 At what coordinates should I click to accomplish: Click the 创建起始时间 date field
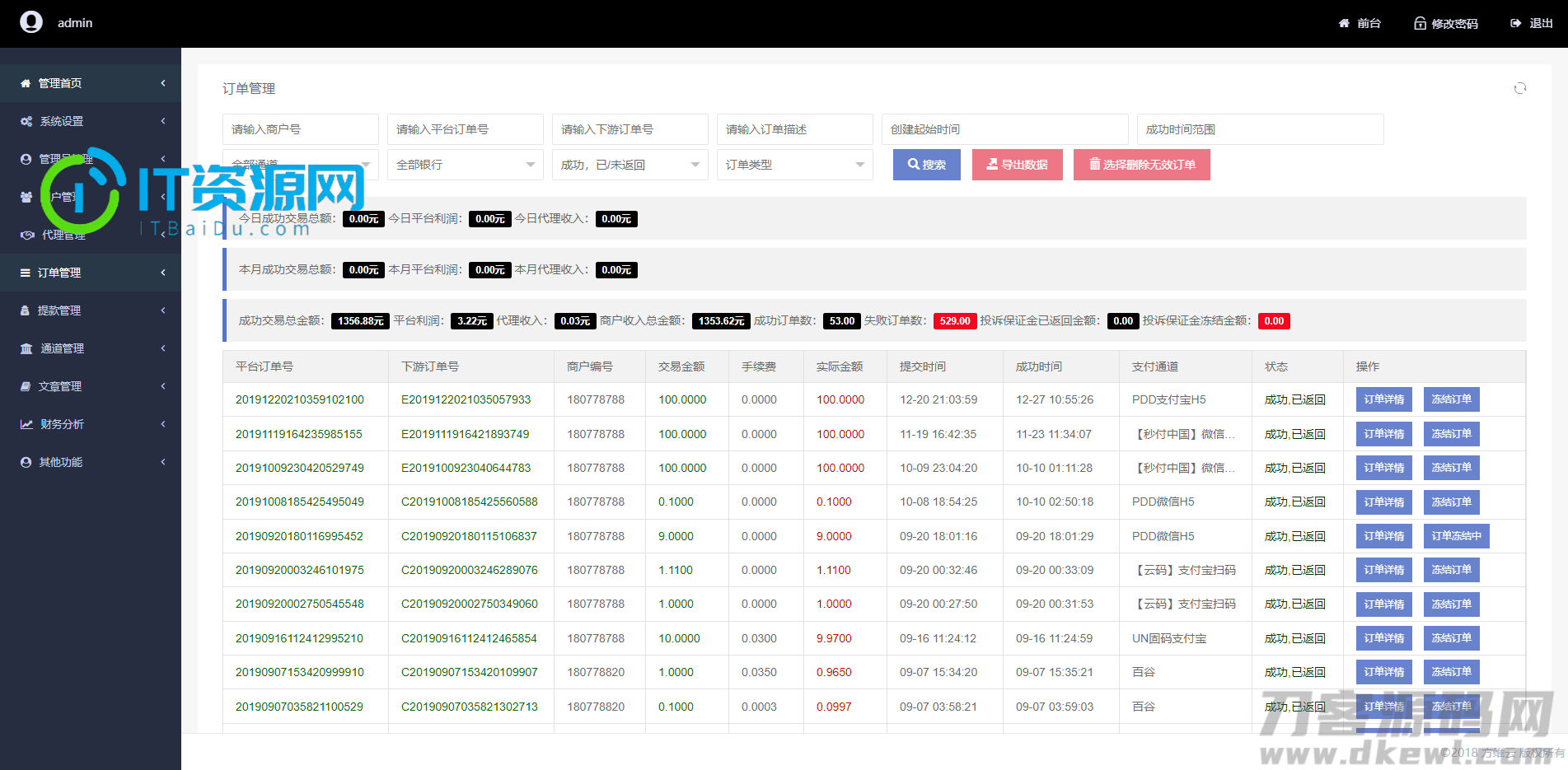(1005, 129)
